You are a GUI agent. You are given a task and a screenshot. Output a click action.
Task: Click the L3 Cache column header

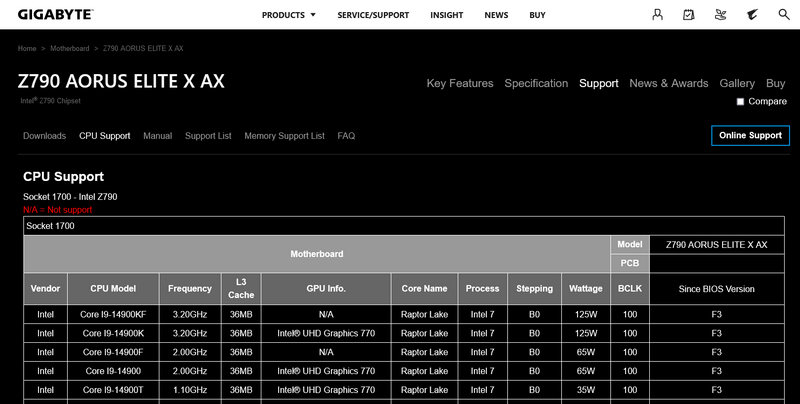pyautogui.click(x=241, y=289)
